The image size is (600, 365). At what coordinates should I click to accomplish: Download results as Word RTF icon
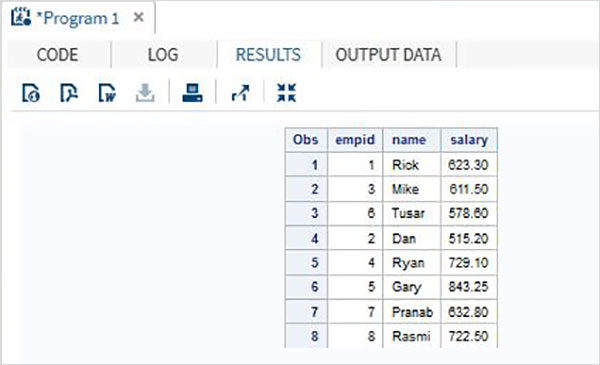pyautogui.click(x=107, y=93)
